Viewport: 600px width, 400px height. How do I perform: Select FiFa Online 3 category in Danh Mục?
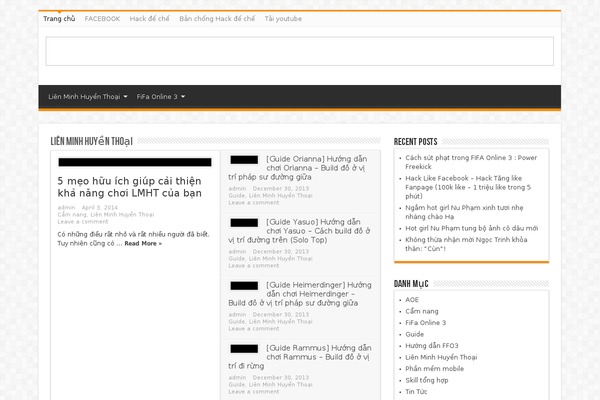[x=426, y=323]
